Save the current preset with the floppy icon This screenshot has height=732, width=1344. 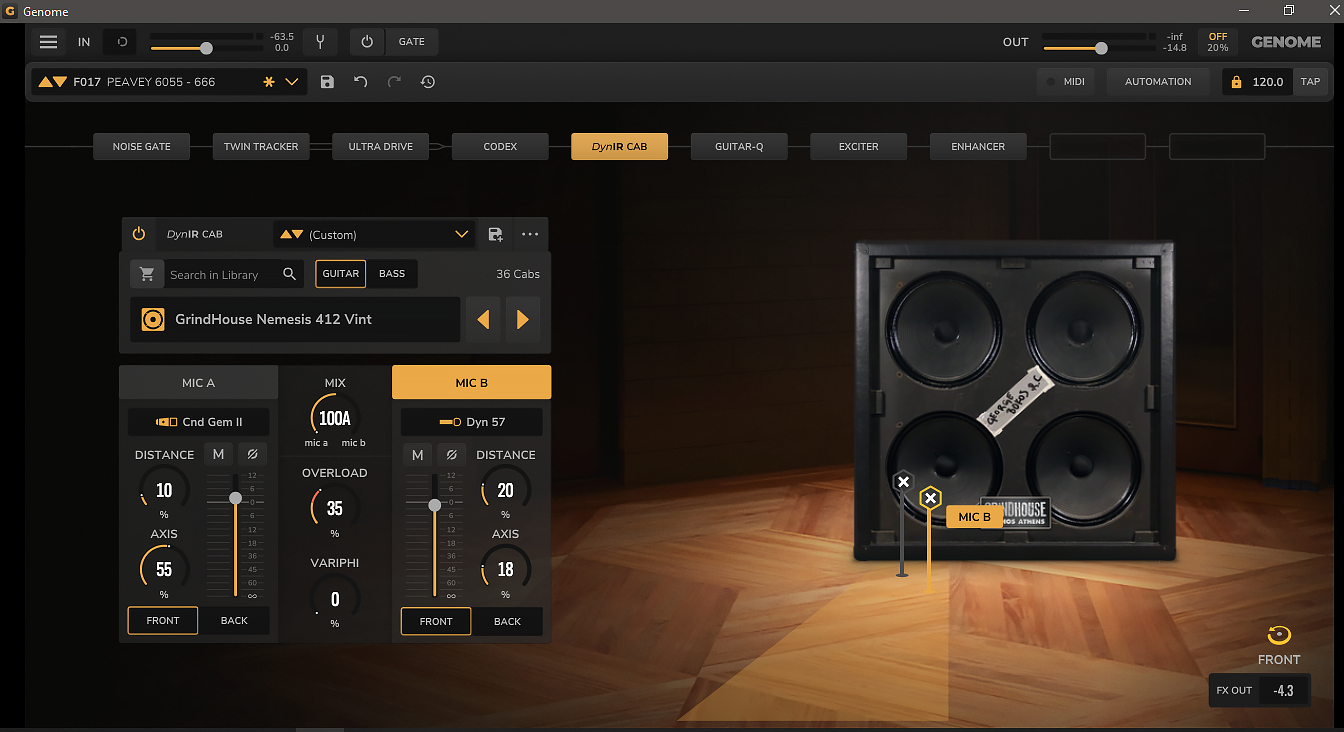tap(327, 82)
